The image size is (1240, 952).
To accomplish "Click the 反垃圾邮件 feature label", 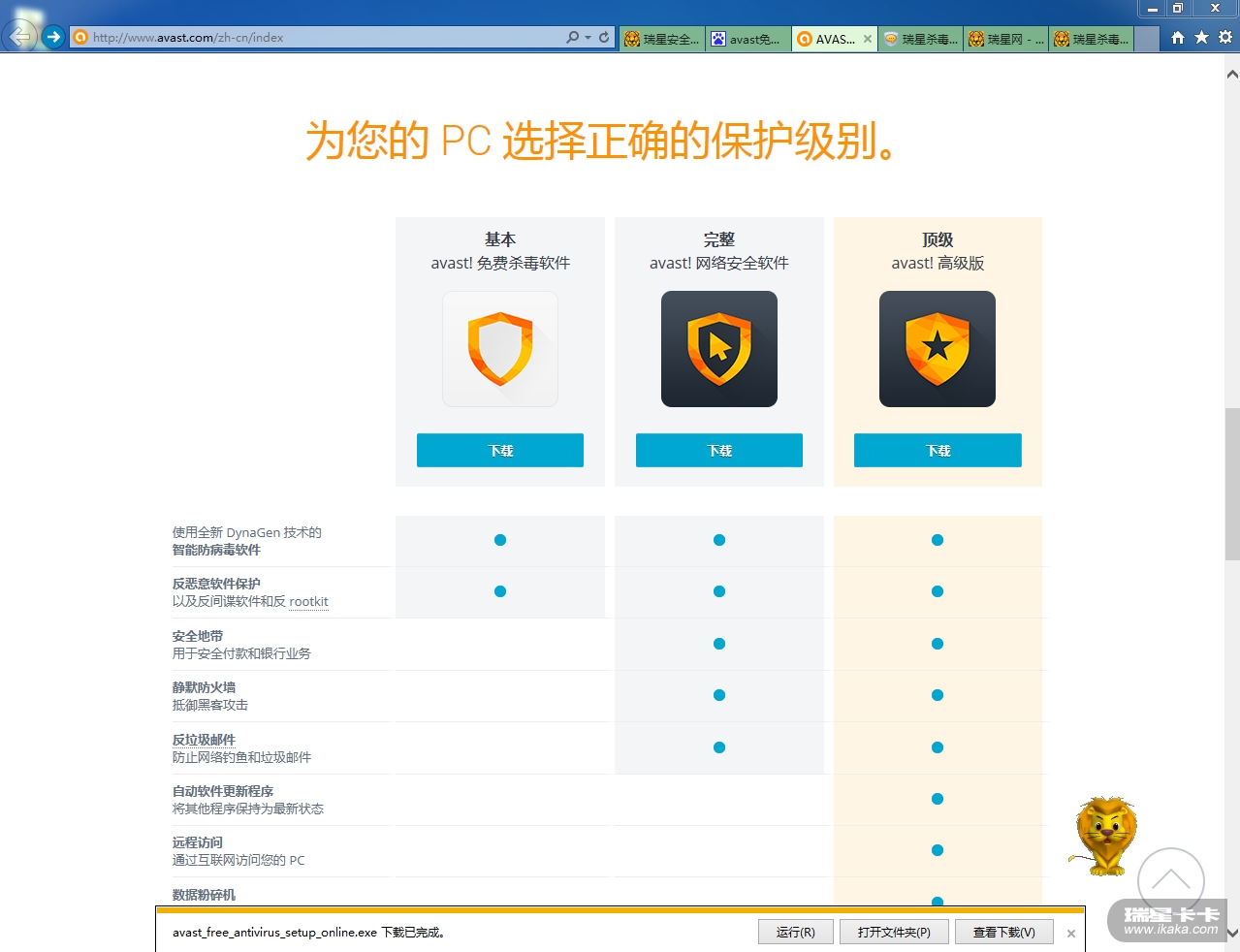I will click(x=204, y=740).
